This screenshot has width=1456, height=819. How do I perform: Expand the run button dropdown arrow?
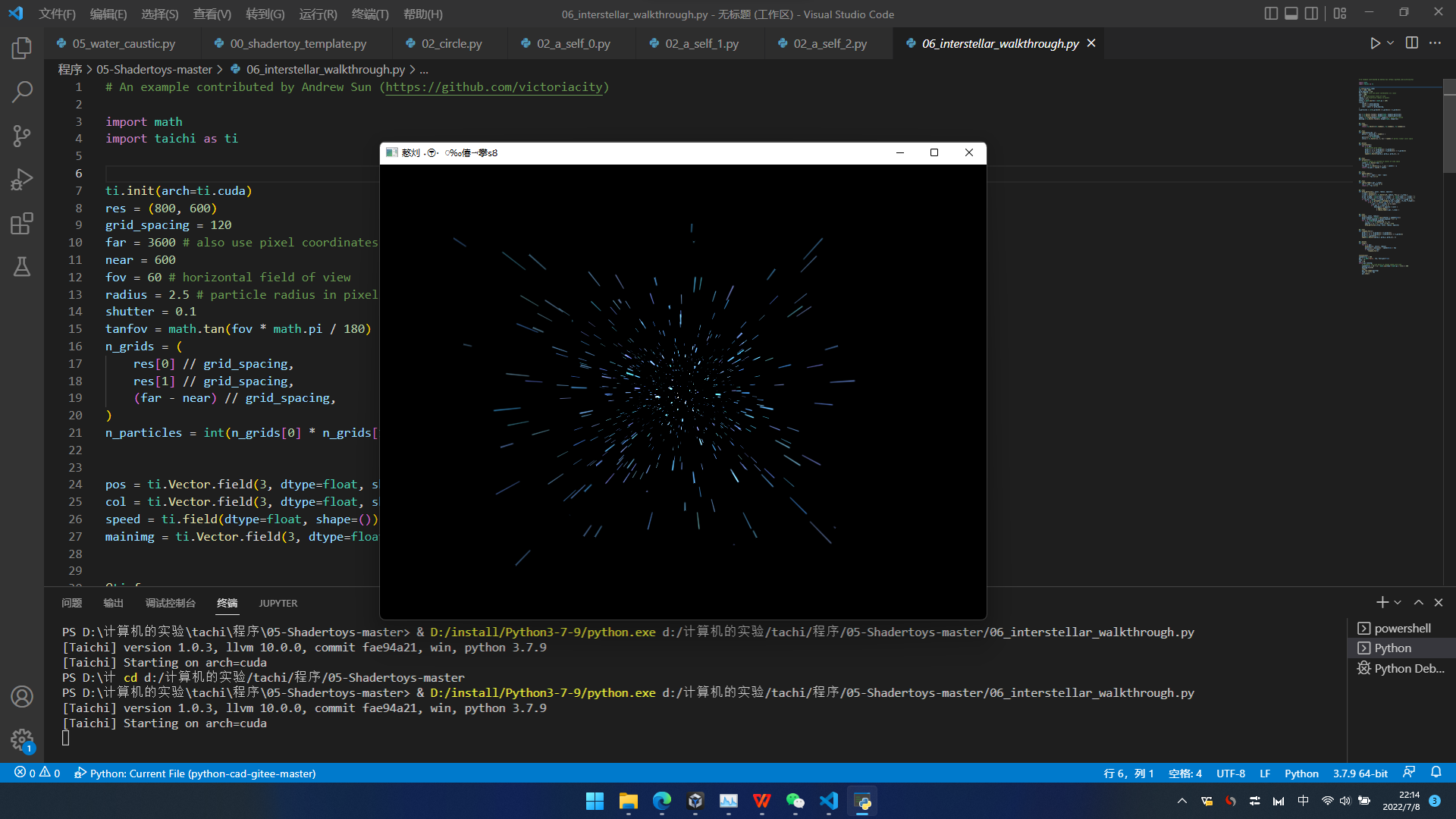tap(1390, 43)
